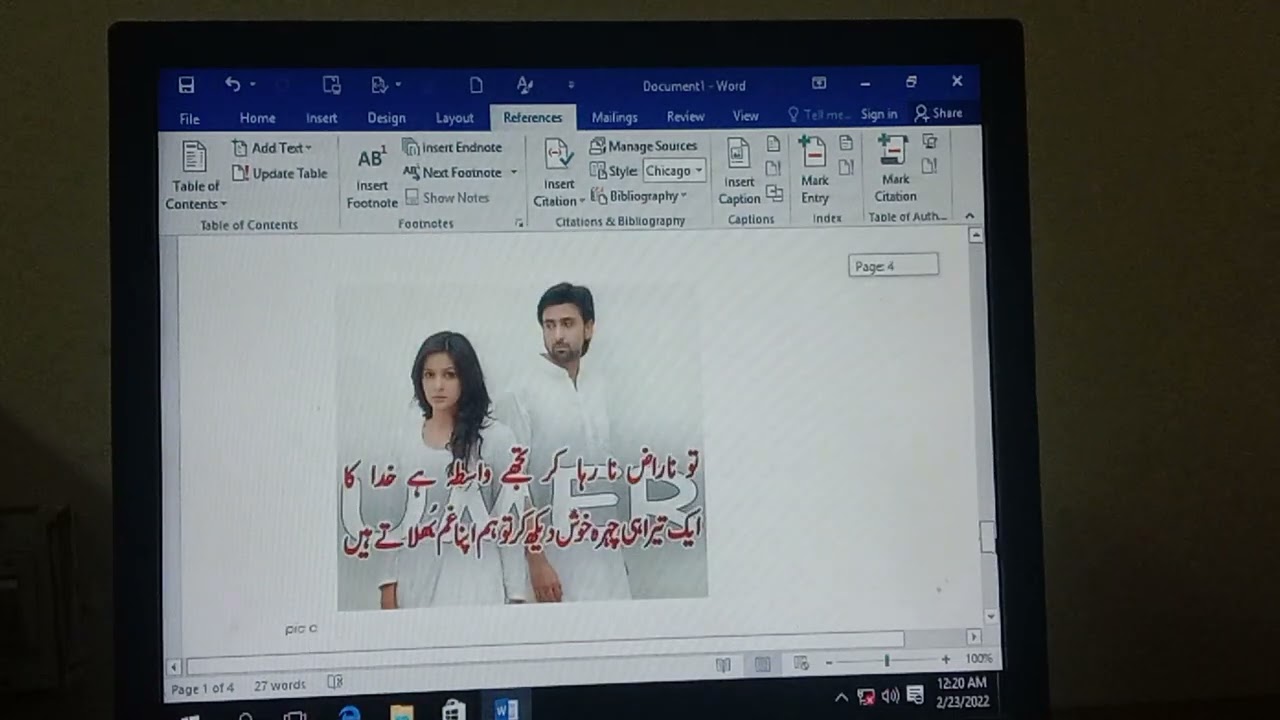Open the Undo history dropdown arrow

(253, 86)
